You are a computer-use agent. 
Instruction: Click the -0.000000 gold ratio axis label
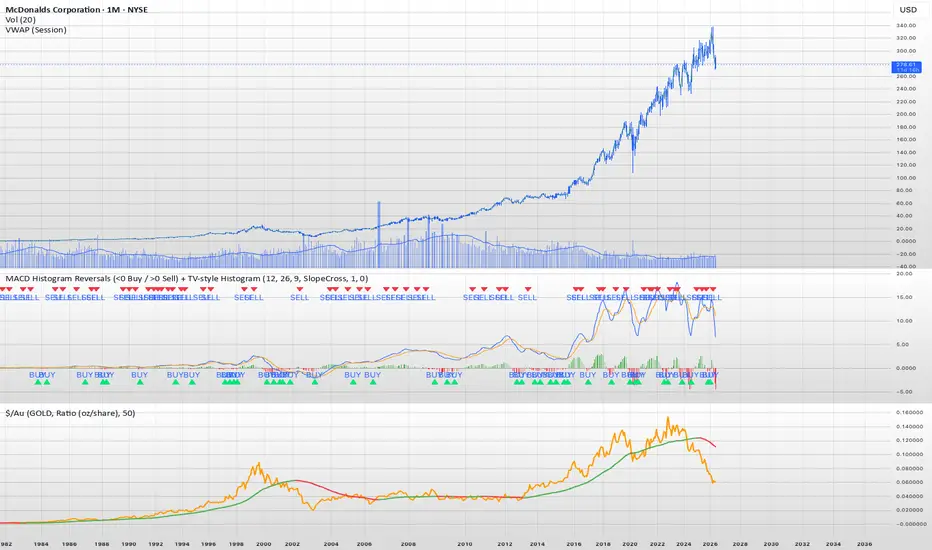[910, 524]
